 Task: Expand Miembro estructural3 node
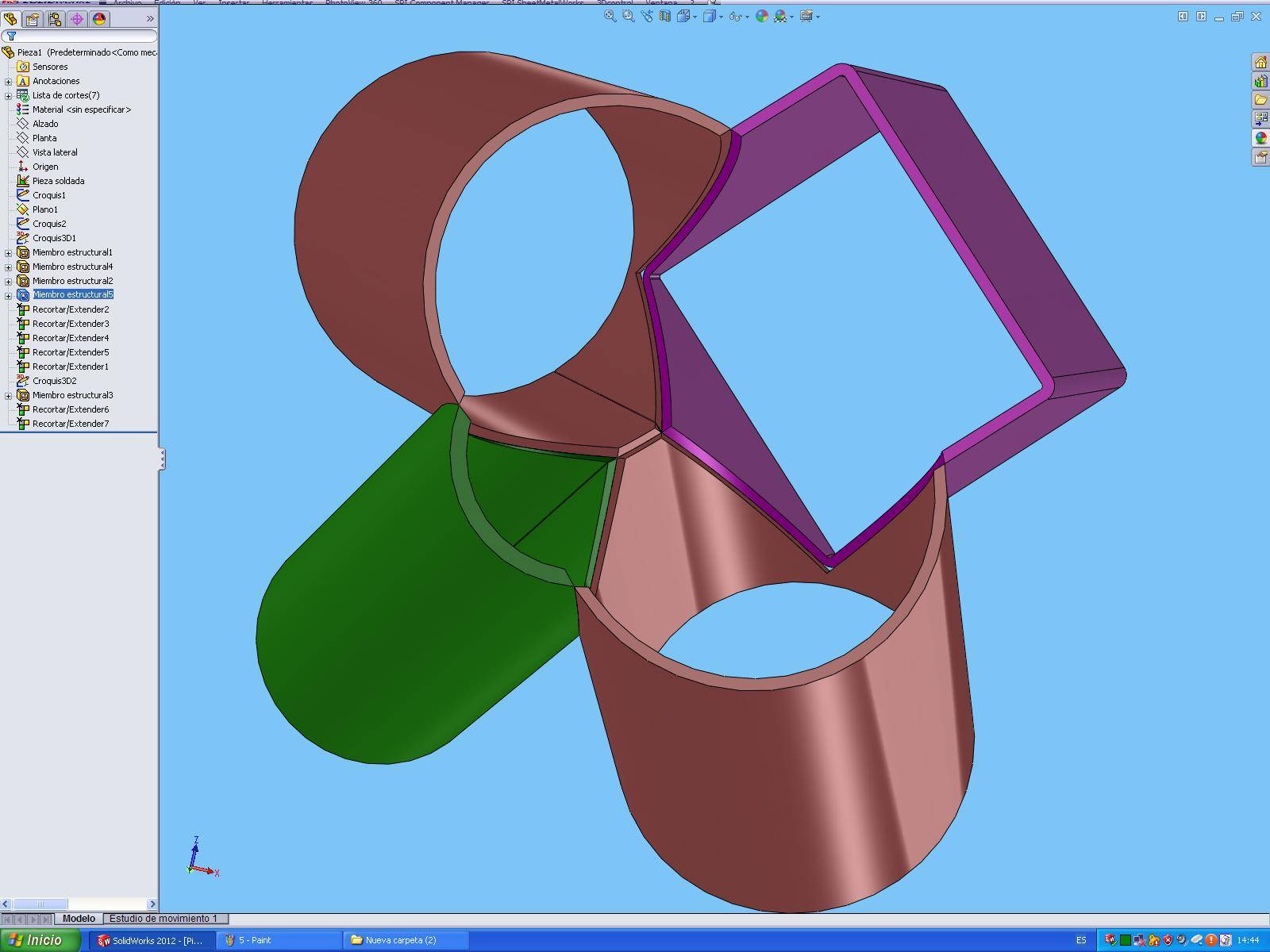click(8, 395)
